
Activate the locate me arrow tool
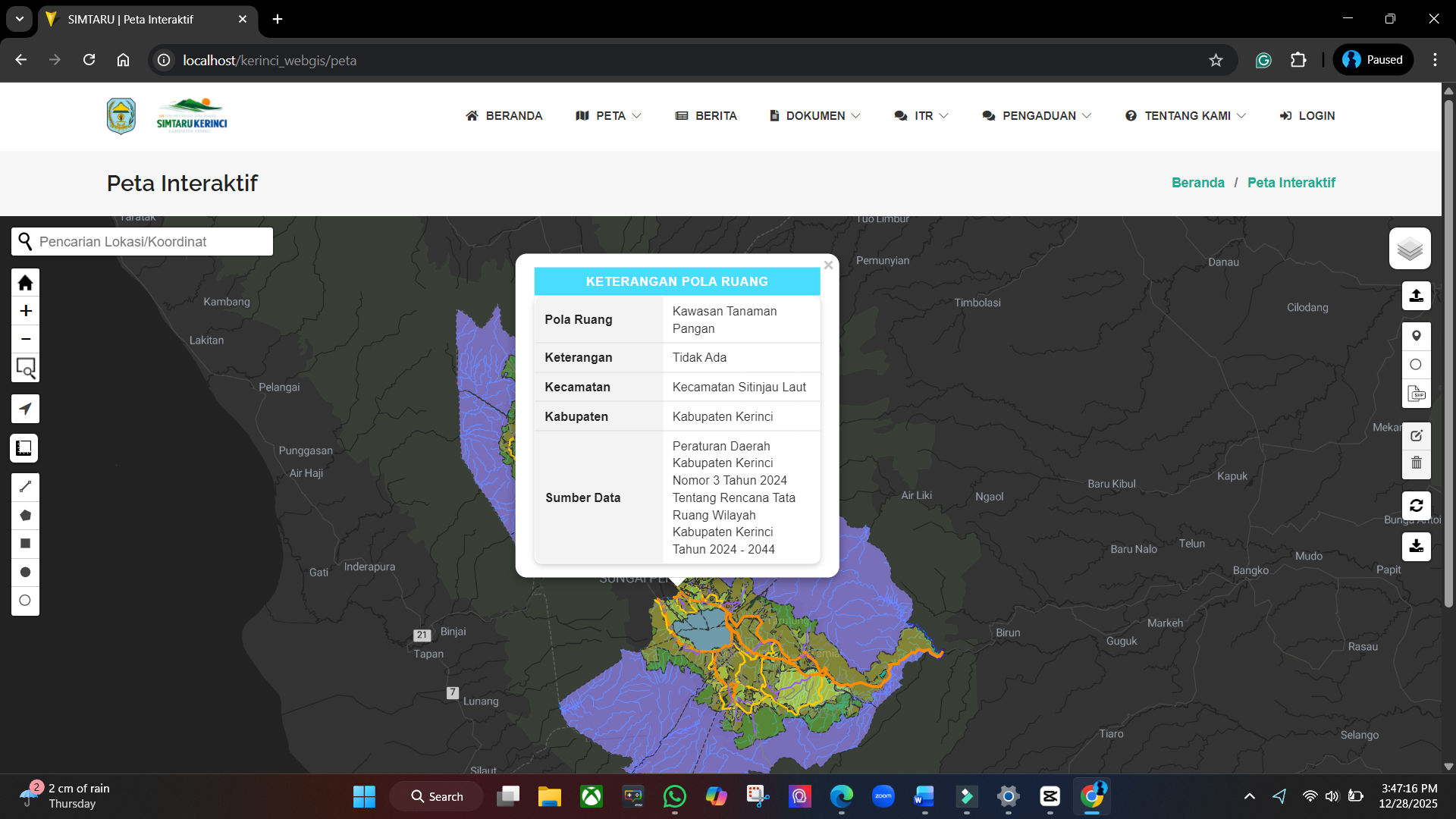25,409
